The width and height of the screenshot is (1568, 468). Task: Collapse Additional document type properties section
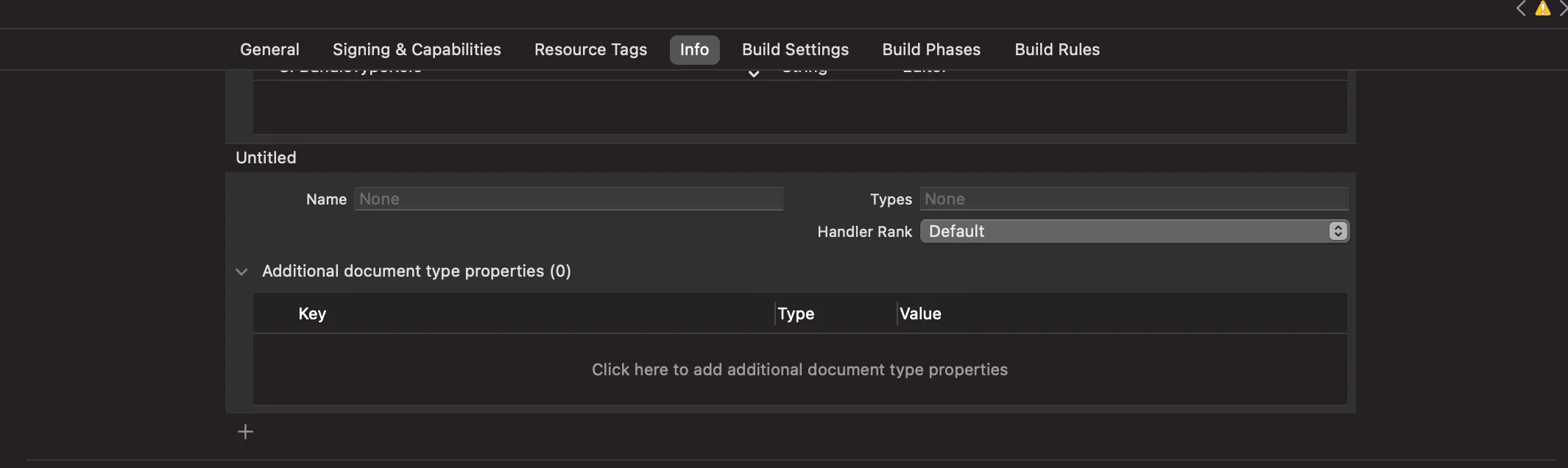tap(241, 272)
